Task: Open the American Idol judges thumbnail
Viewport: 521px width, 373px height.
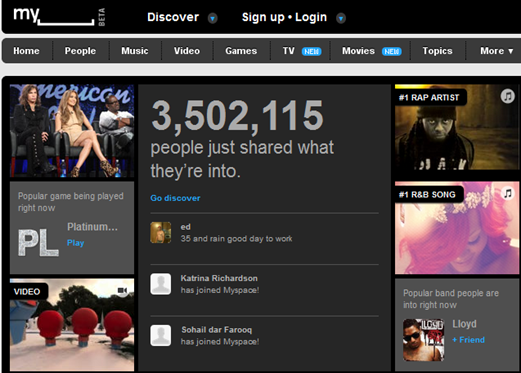Action: click(72, 131)
